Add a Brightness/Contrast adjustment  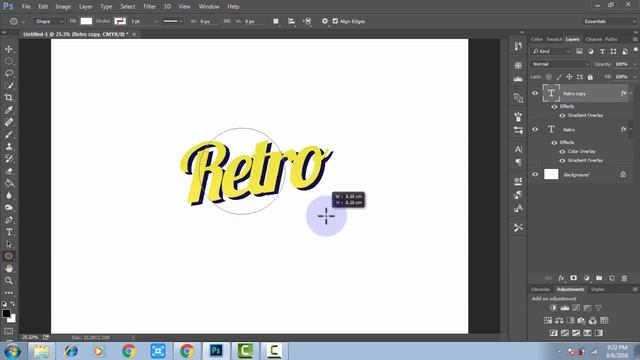pos(553,308)
